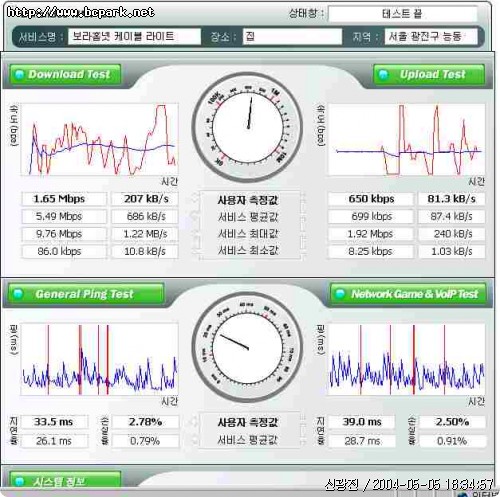This screenshot has height=497, width=500.
Task: Click the Upload Test button
Action: 429,74
